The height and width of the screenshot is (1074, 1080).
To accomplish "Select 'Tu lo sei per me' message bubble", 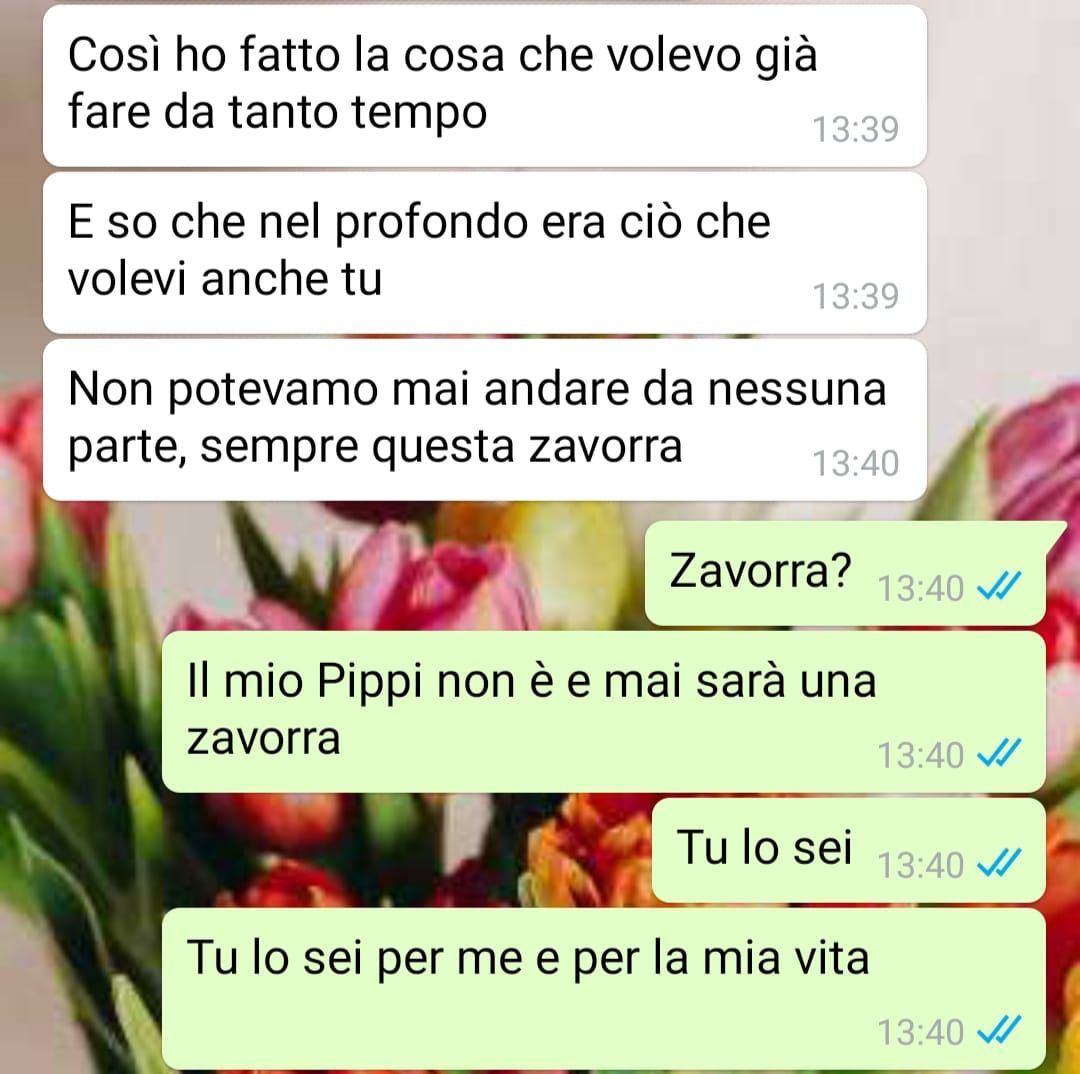I will 603,989.
